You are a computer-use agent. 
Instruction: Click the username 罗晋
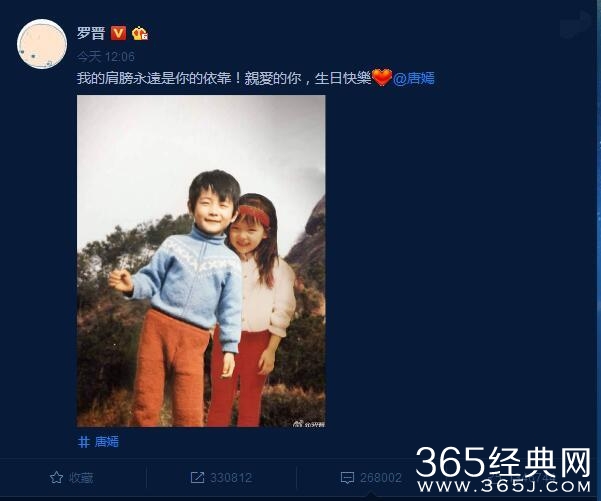91,33
